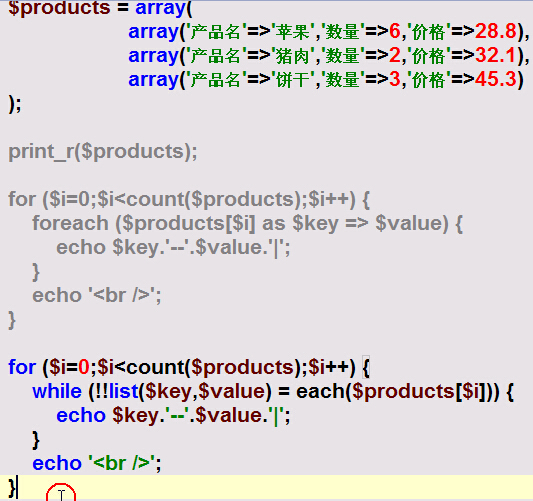Click the greyed-out echo '<br />' line

click(97, 295)
